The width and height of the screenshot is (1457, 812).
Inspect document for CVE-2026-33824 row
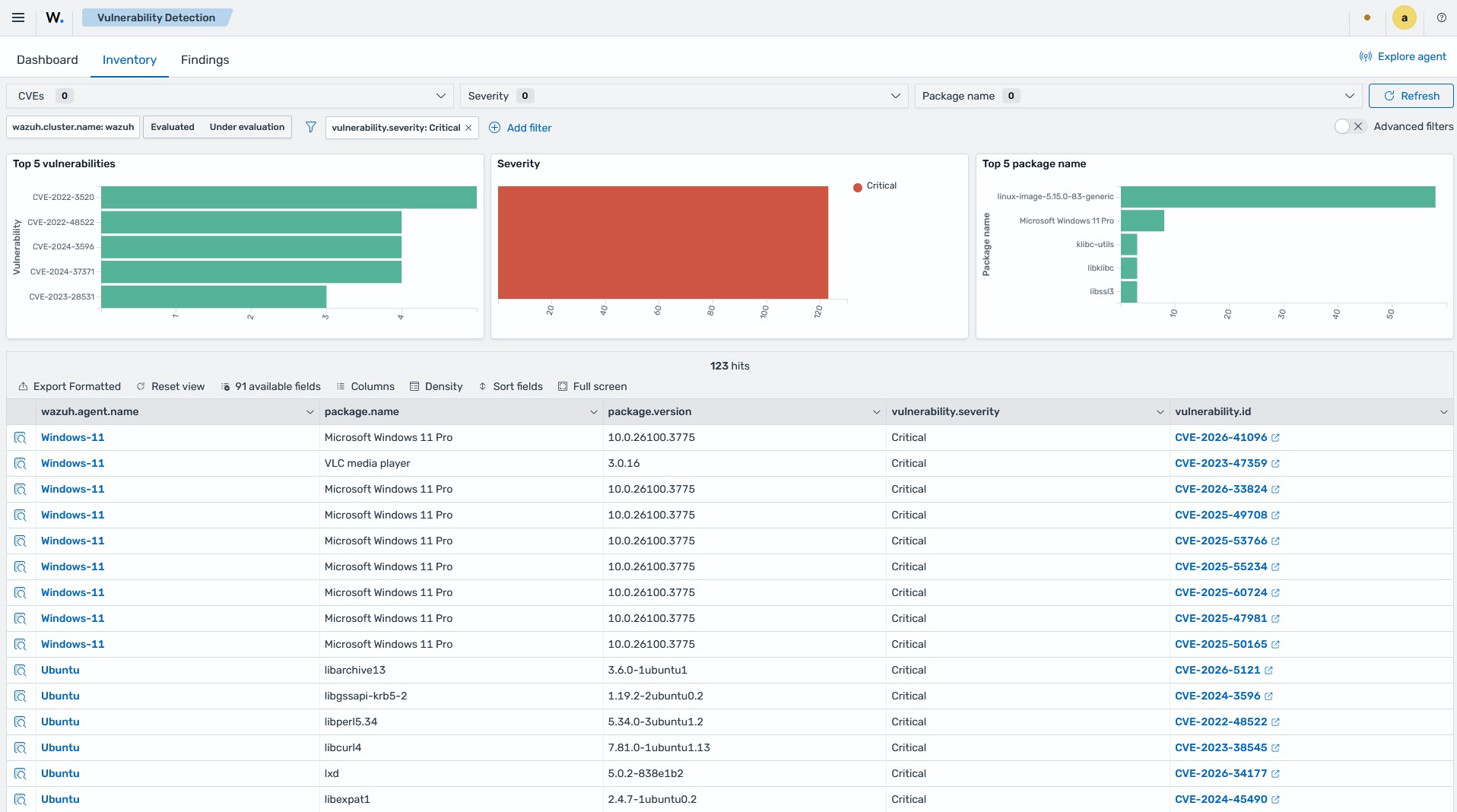click(x=21, y=490)
